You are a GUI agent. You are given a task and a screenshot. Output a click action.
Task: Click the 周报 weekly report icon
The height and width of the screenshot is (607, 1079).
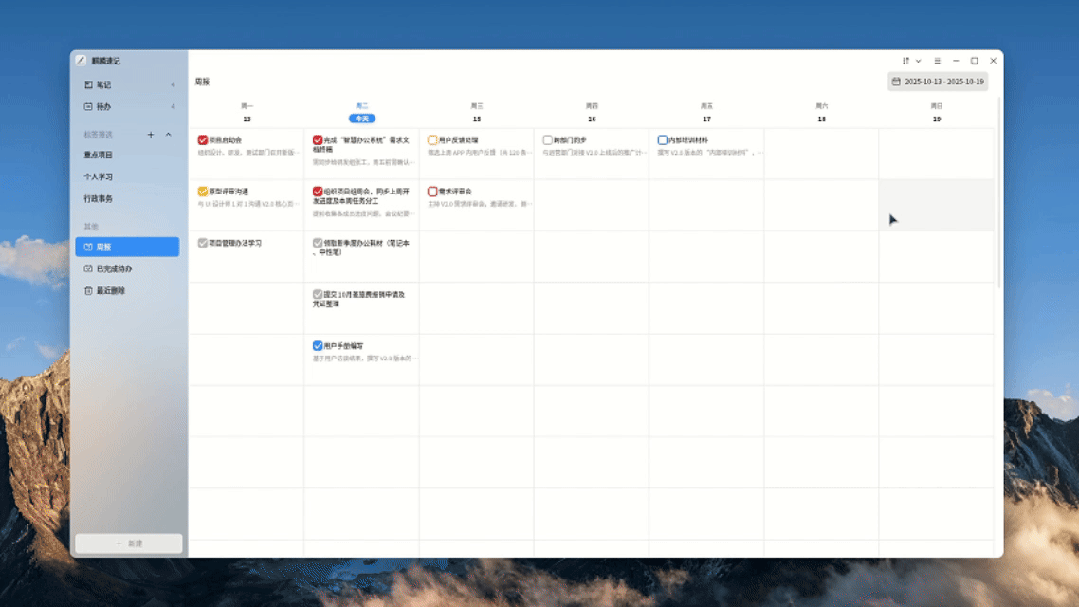[88, 247]
